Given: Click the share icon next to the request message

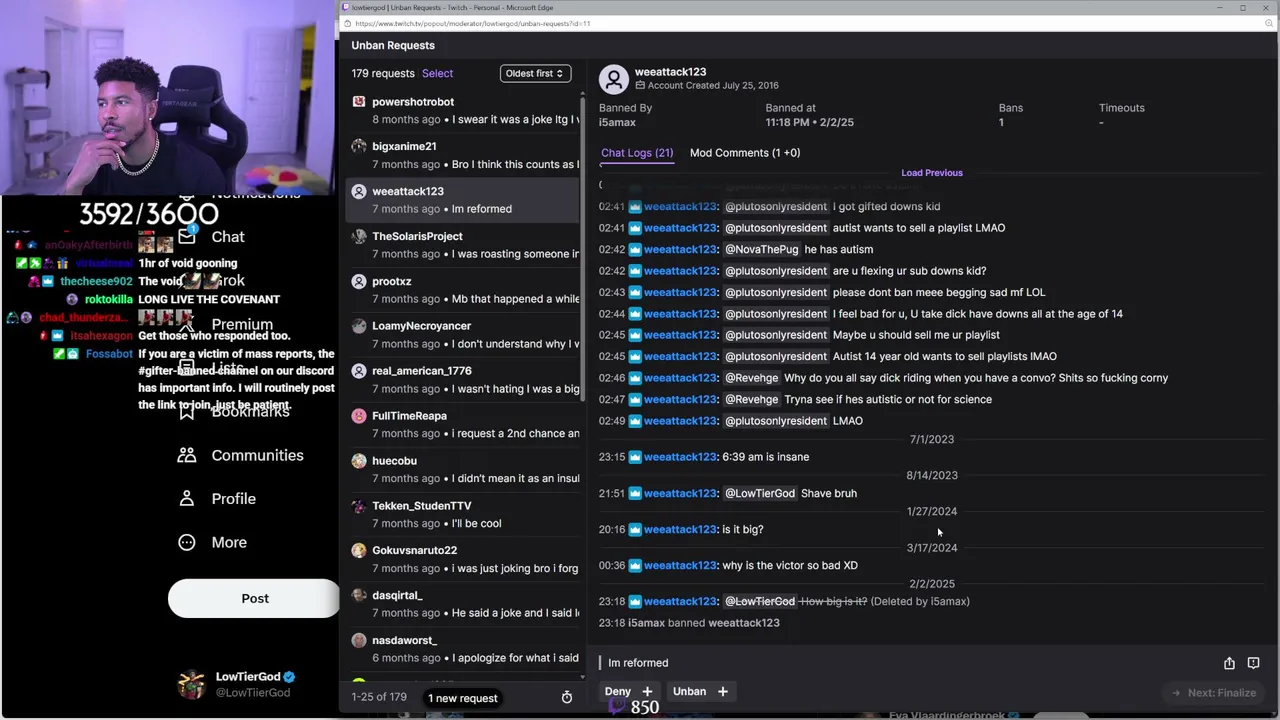Looking at the screenshot, I should pyautogui.click(x=1229, y=663).
